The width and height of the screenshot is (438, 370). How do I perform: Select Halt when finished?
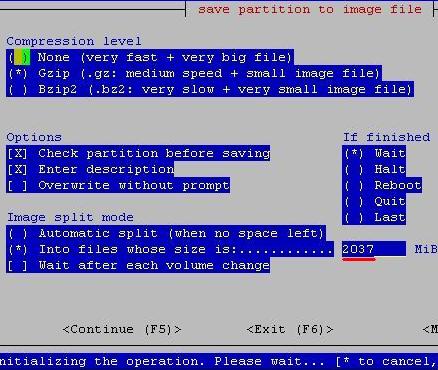(374, 169)
